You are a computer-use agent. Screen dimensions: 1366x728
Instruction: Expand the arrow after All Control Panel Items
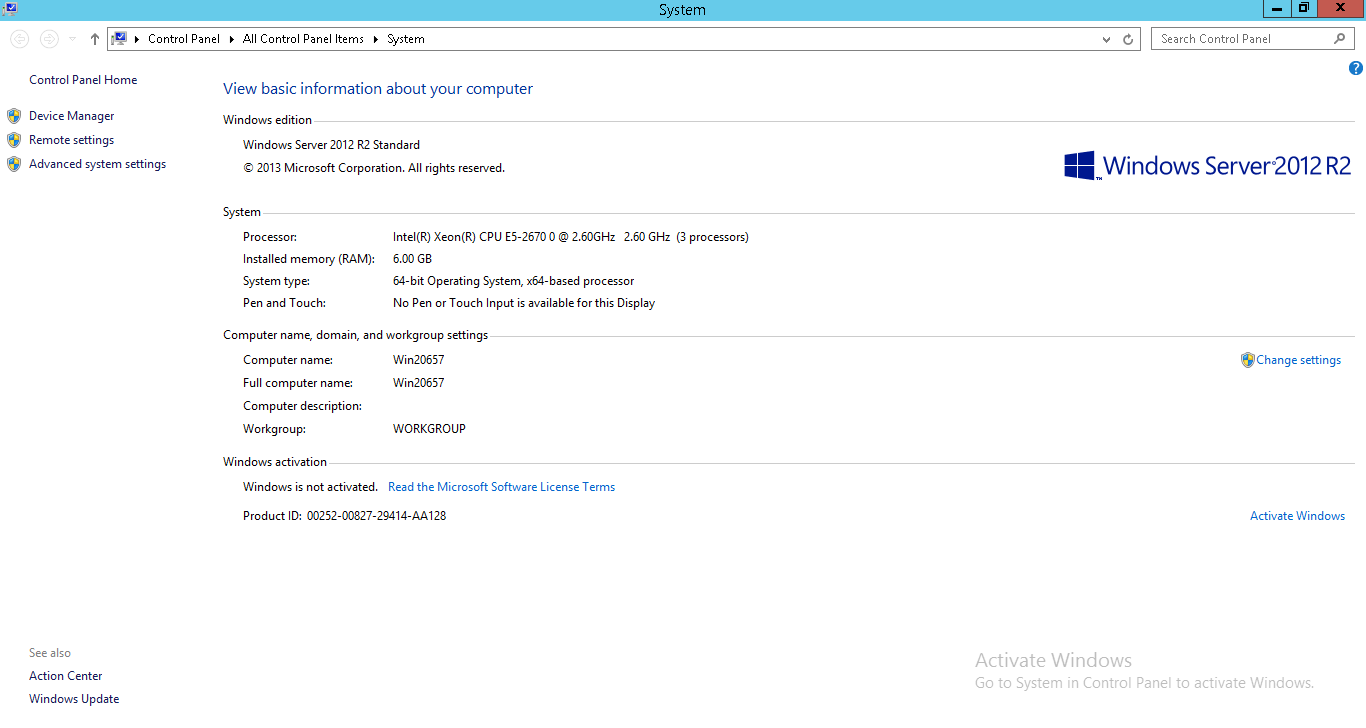click(x=376, y=39)
